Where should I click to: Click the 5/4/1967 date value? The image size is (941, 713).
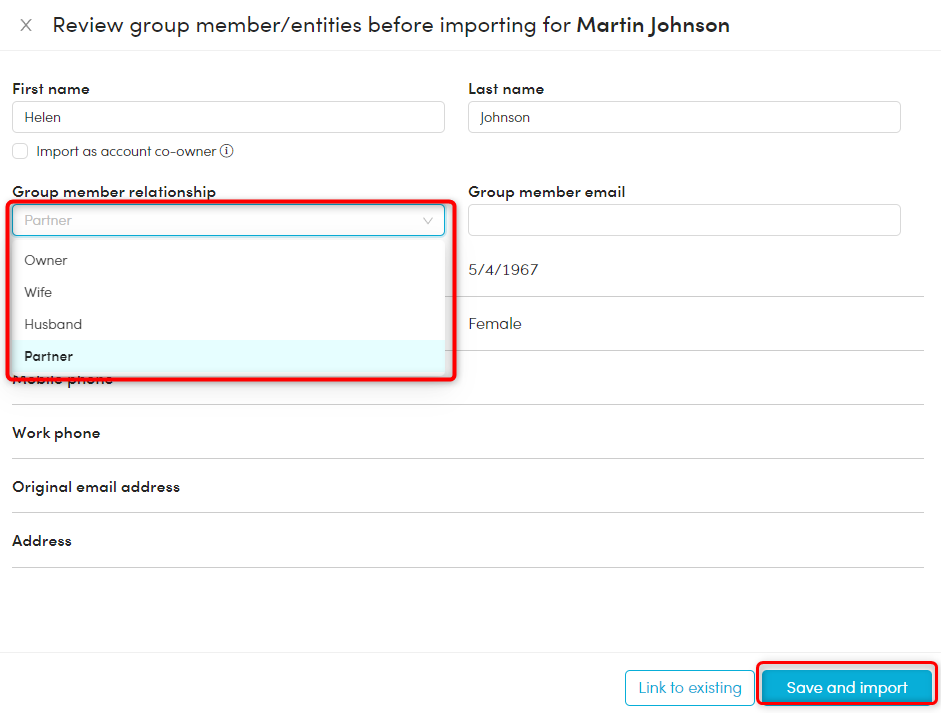(x=503, y=270)
